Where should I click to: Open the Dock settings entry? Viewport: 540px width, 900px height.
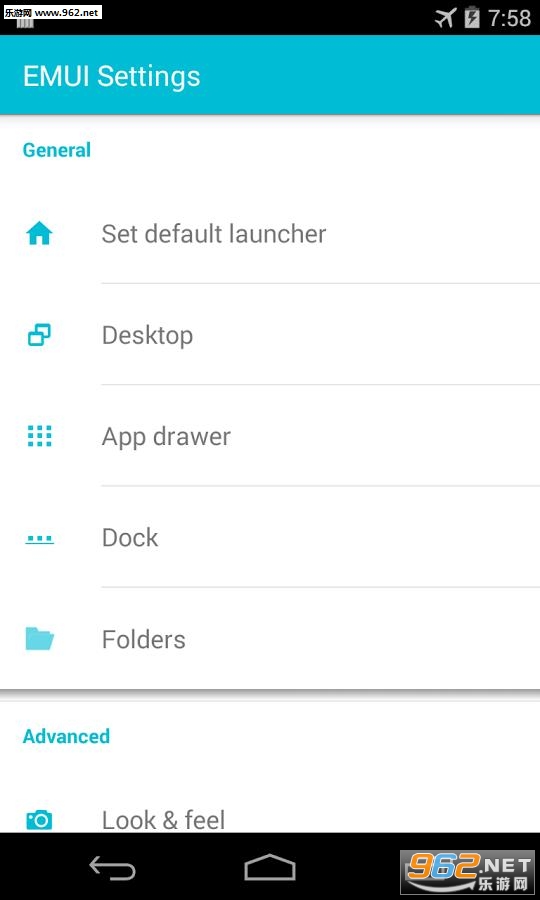point(270,537)
